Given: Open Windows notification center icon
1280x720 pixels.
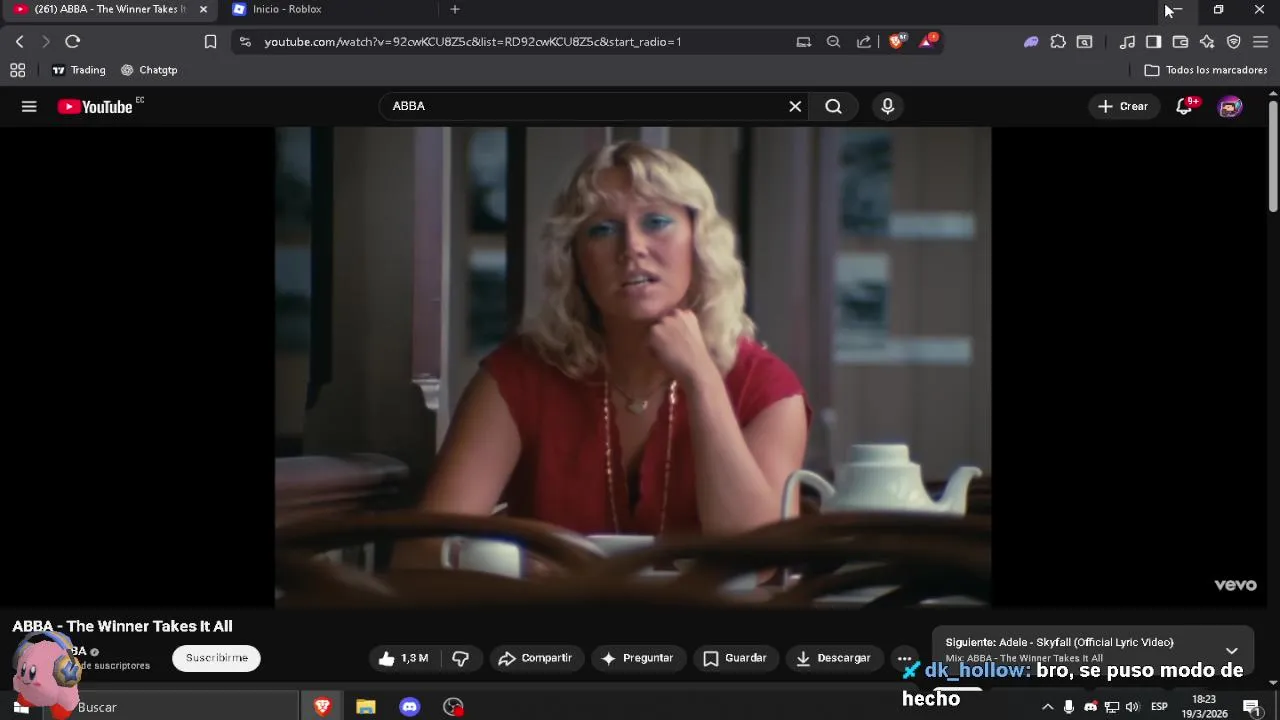Looking at the screenshot, I should coord(1252,707).
